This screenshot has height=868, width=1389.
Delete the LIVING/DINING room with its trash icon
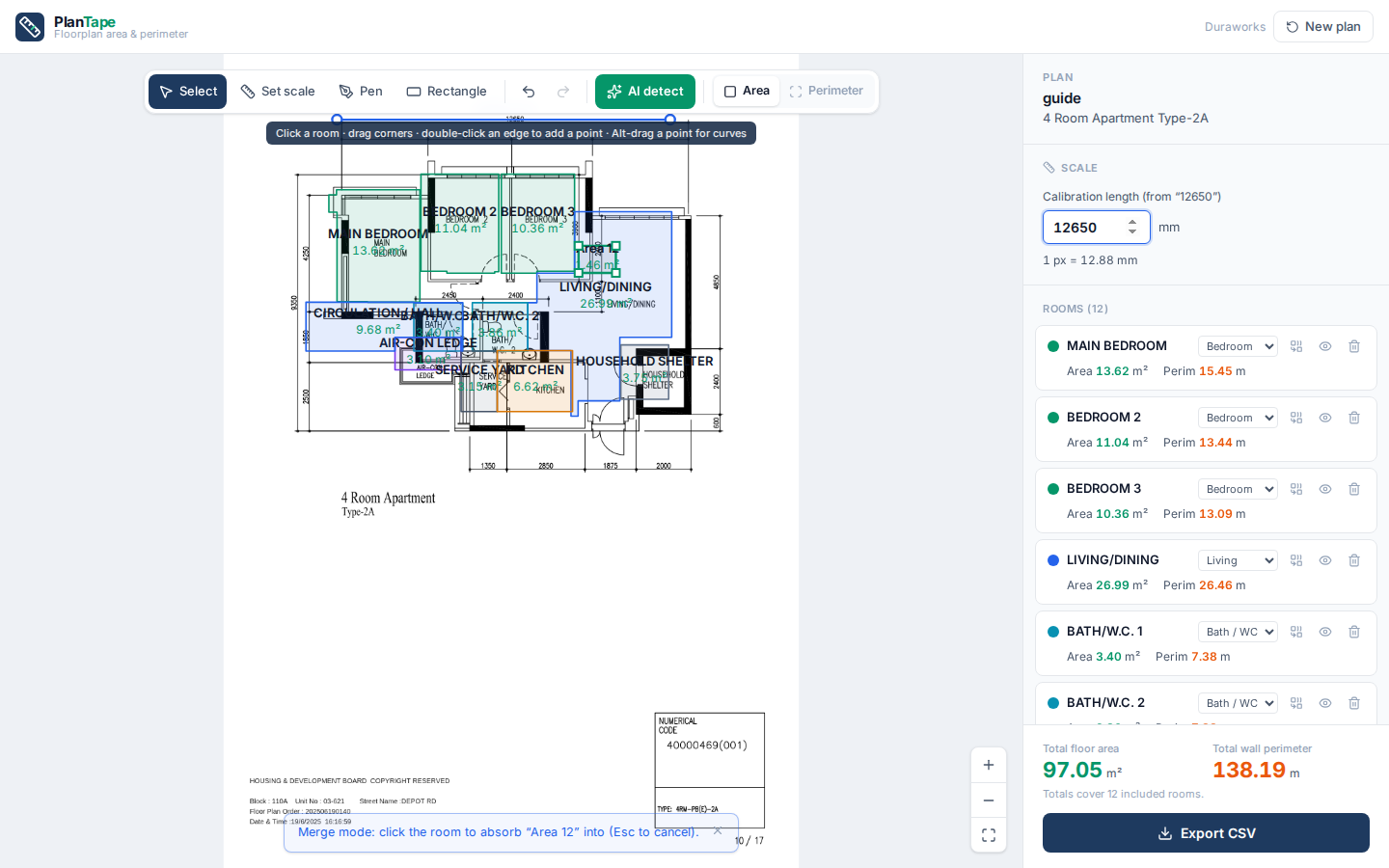tap(1354, 560)
